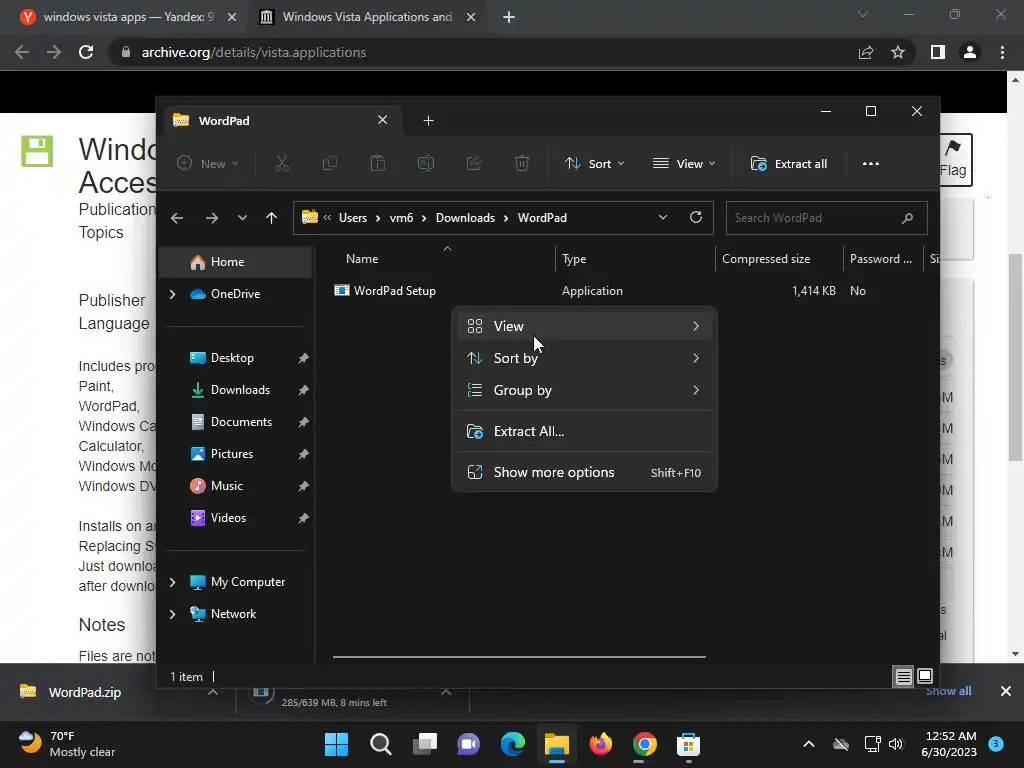Go forward in File Explorer
The height and width of the screenshot is (768, 1024).
(212, 218)
